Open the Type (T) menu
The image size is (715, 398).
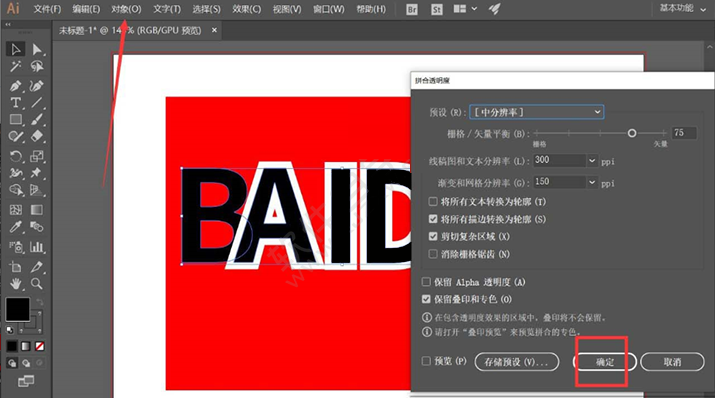coord(167,9)
